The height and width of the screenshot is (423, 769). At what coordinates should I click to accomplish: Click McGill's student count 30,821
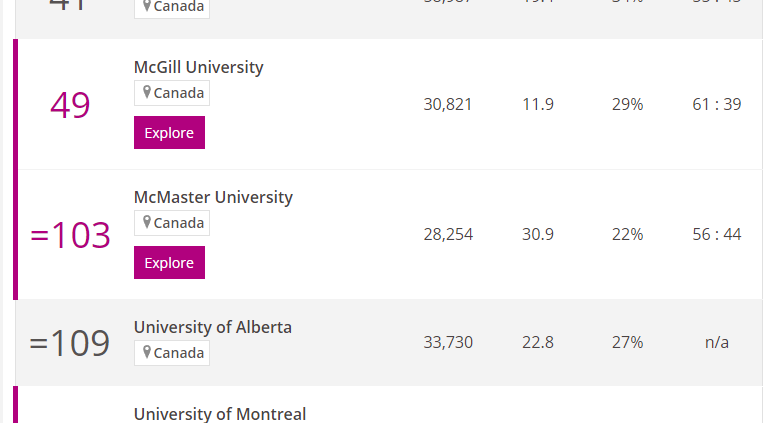(448, 104)
